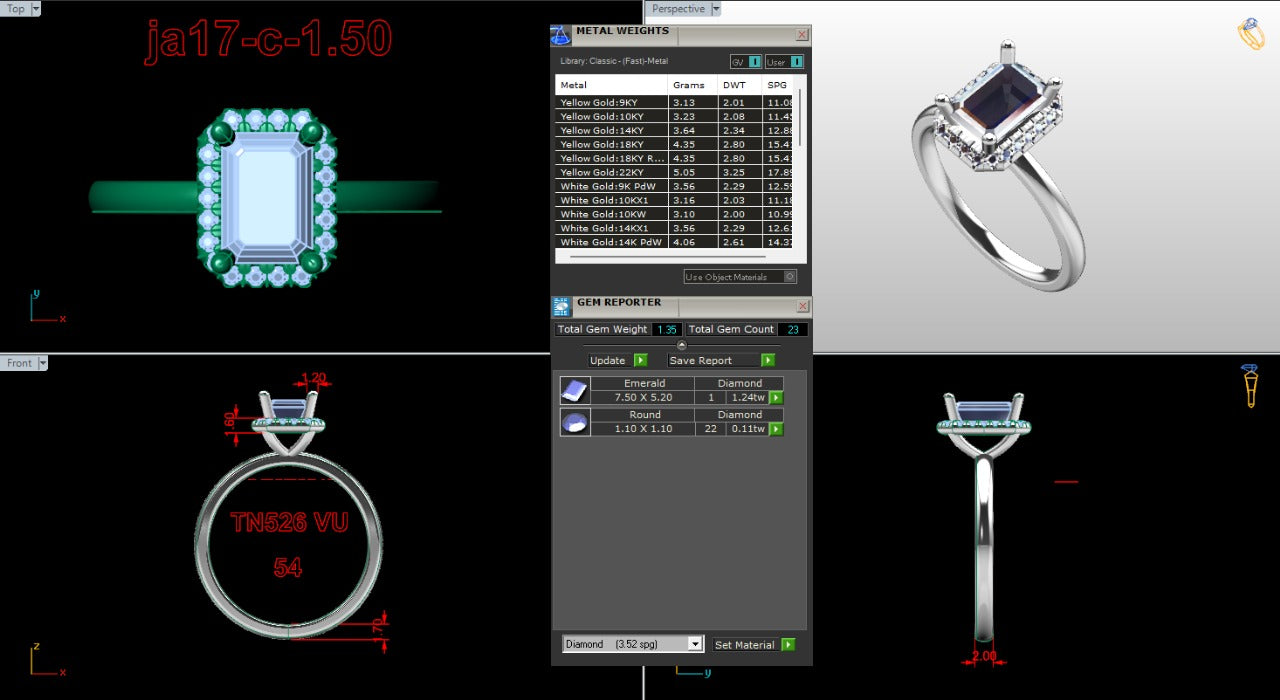The image size is (1280, 700).
Task: Click the Gem Reporter panel icon
Action: pos(561,307)
